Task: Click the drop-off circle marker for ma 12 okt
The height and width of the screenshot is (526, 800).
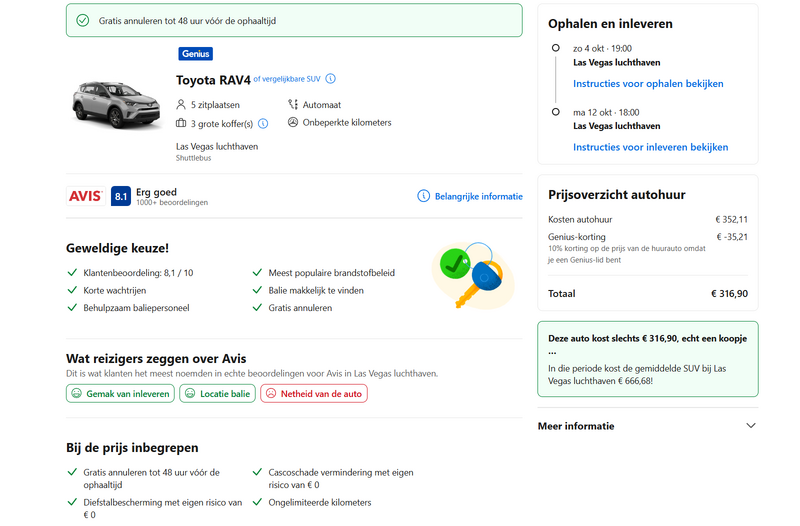Action: point(556,112)
